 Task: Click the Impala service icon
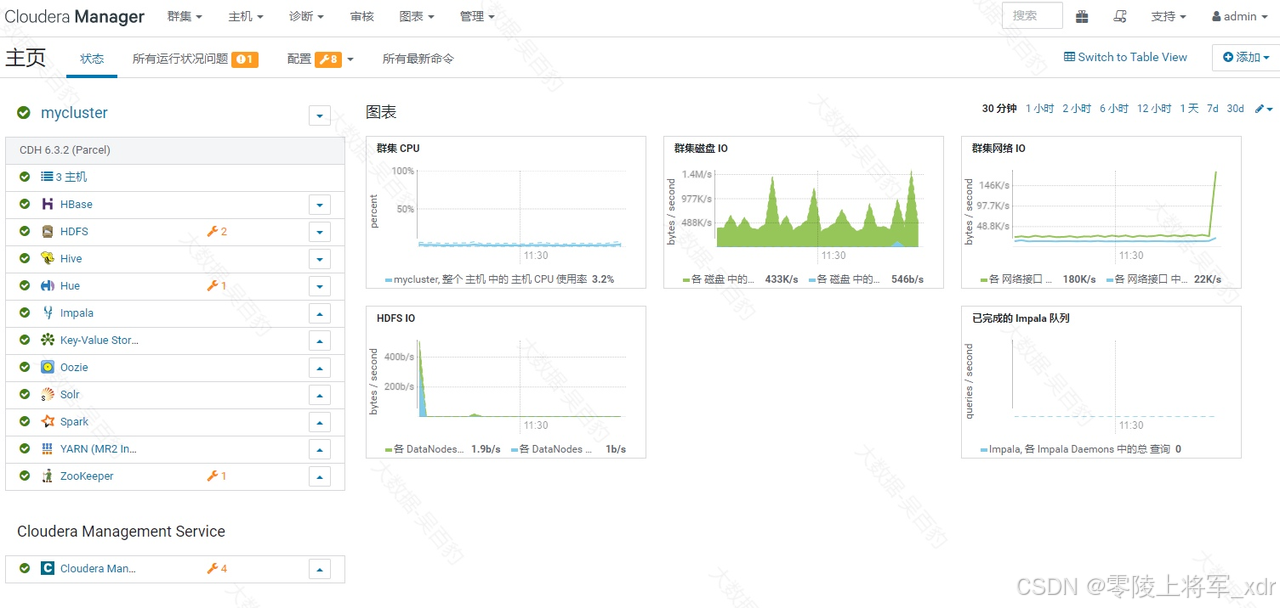click(47, 313)
